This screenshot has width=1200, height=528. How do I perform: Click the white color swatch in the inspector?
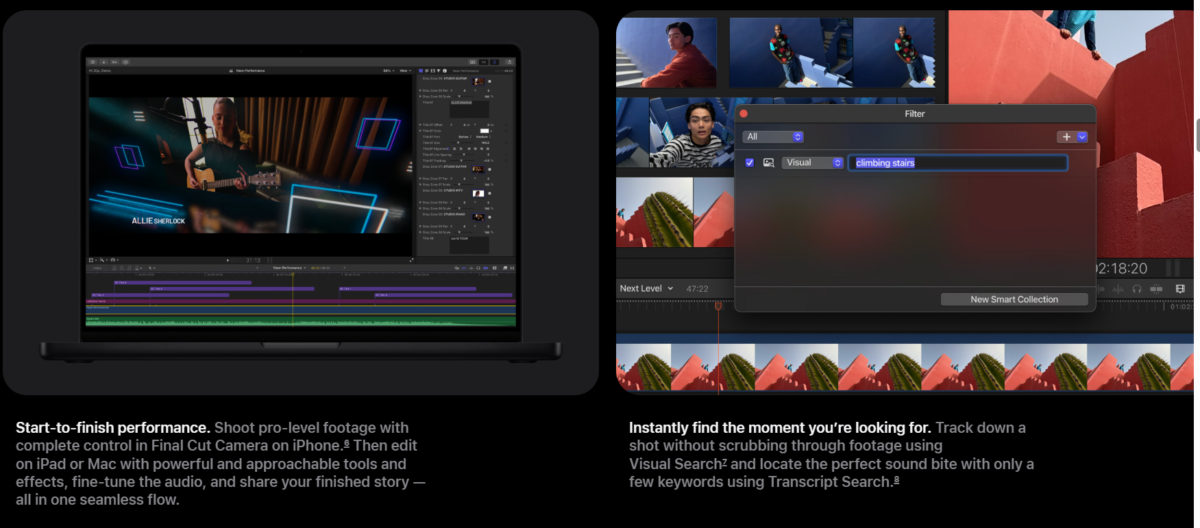point(484,130)
